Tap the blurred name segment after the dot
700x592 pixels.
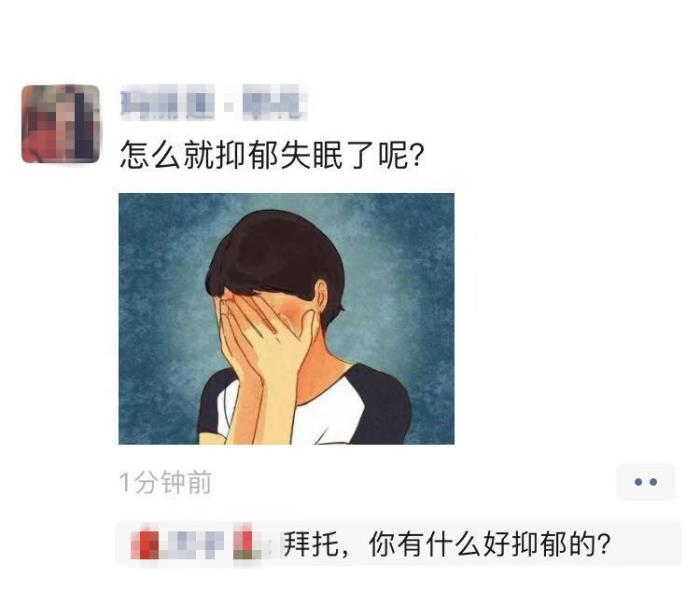click(x=275, y=103)
